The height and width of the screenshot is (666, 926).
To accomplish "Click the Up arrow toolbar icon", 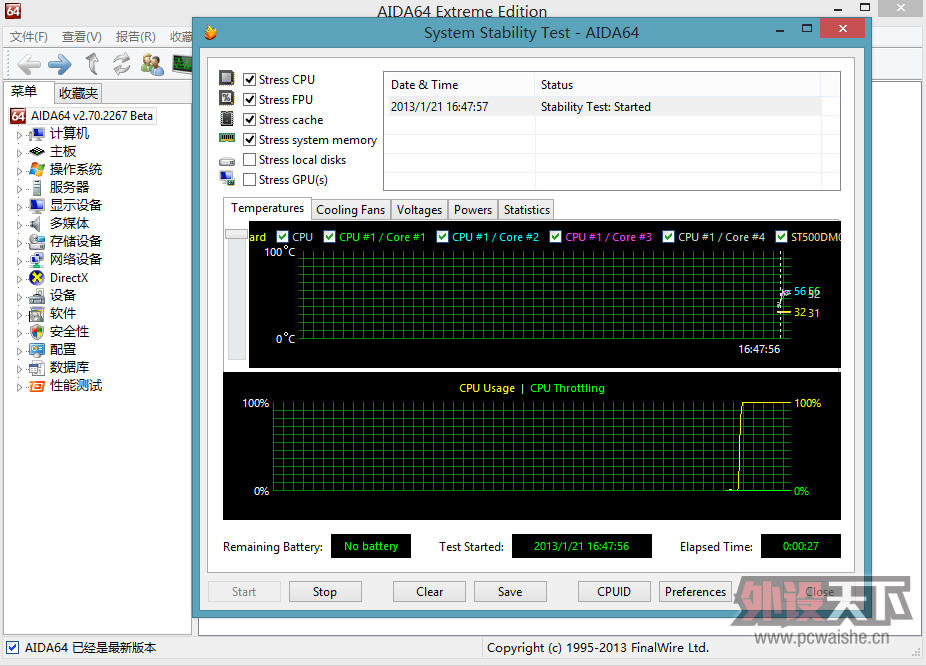I will coord(92,64).
